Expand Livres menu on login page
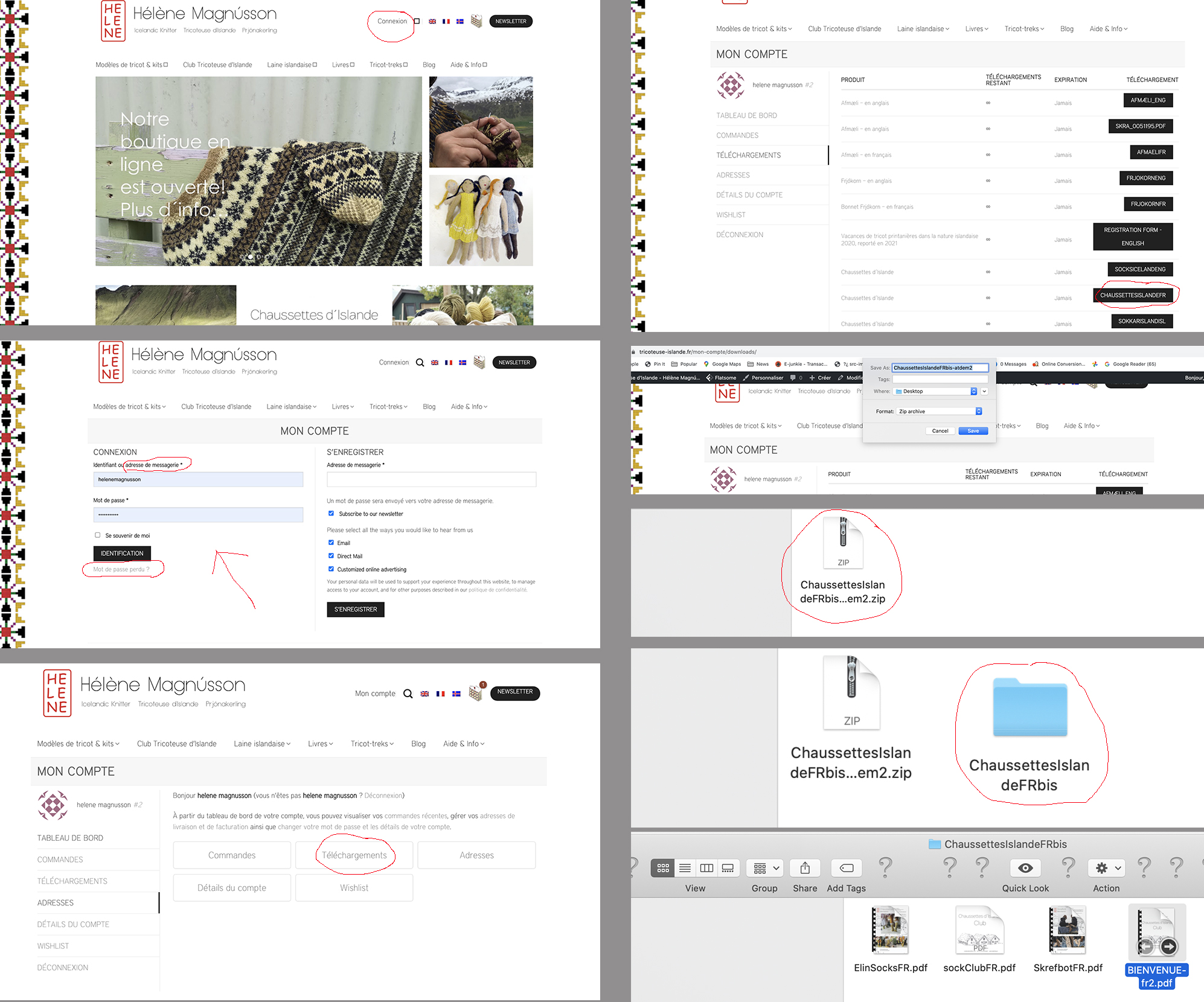The height and width of the screenshot is (1002, 1204). point(343,407)
